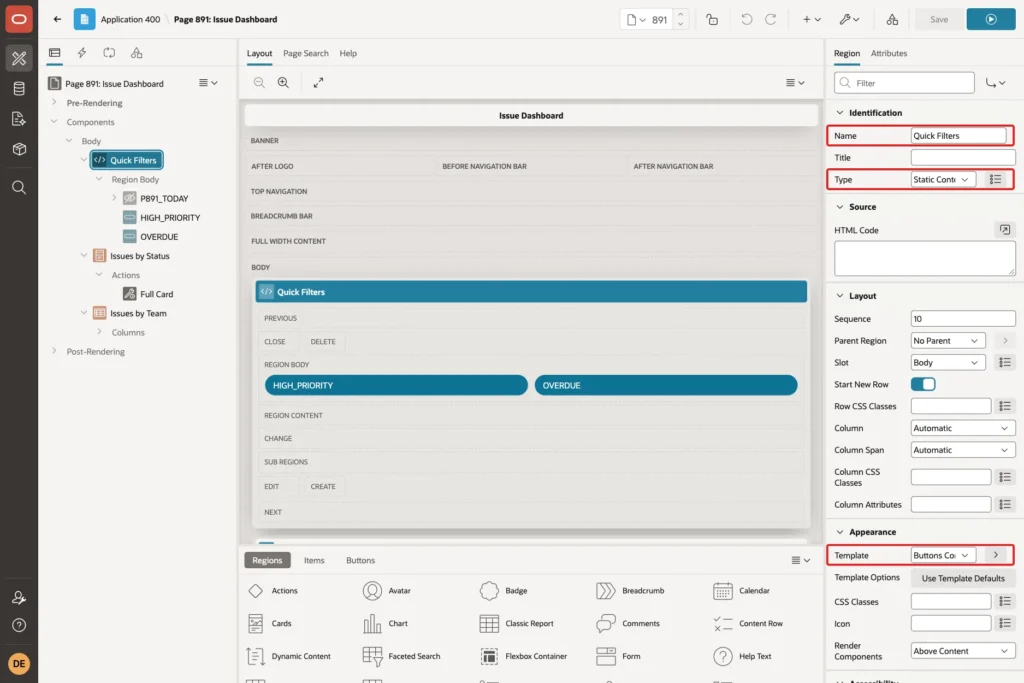Open the administration user icon in sidebar
Screen dimensions: 1024x683
(x=19, y=597)
